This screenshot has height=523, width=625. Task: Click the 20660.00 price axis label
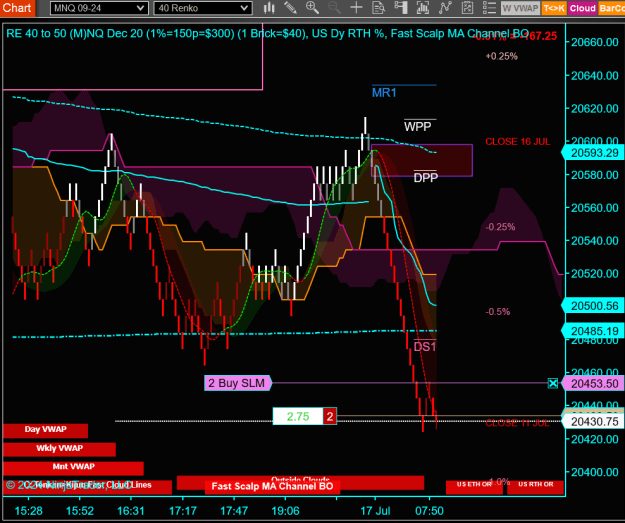coord(595,42)
